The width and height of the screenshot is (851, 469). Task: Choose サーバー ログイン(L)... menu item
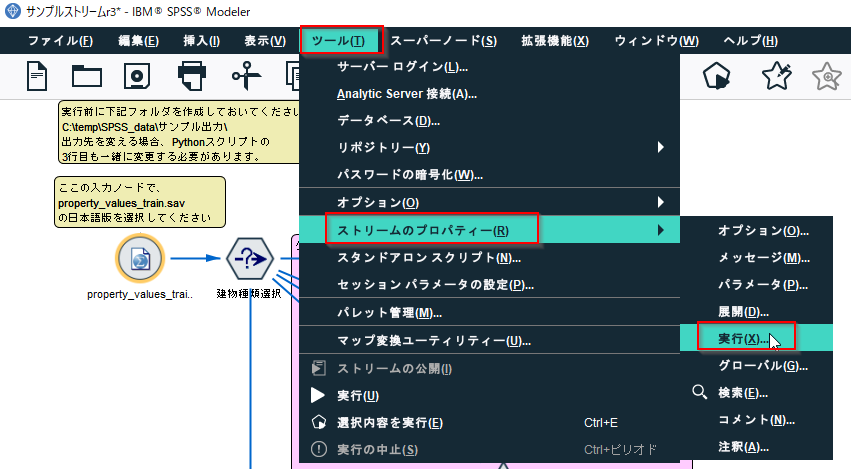[x=489, y=67]
